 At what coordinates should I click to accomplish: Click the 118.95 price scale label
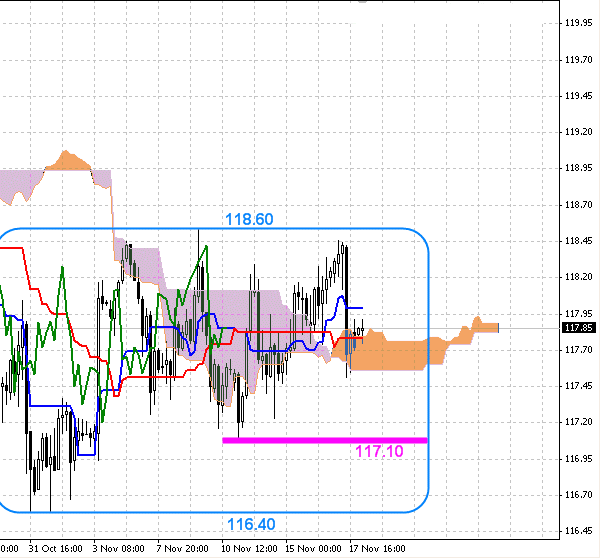coord(579,168)
